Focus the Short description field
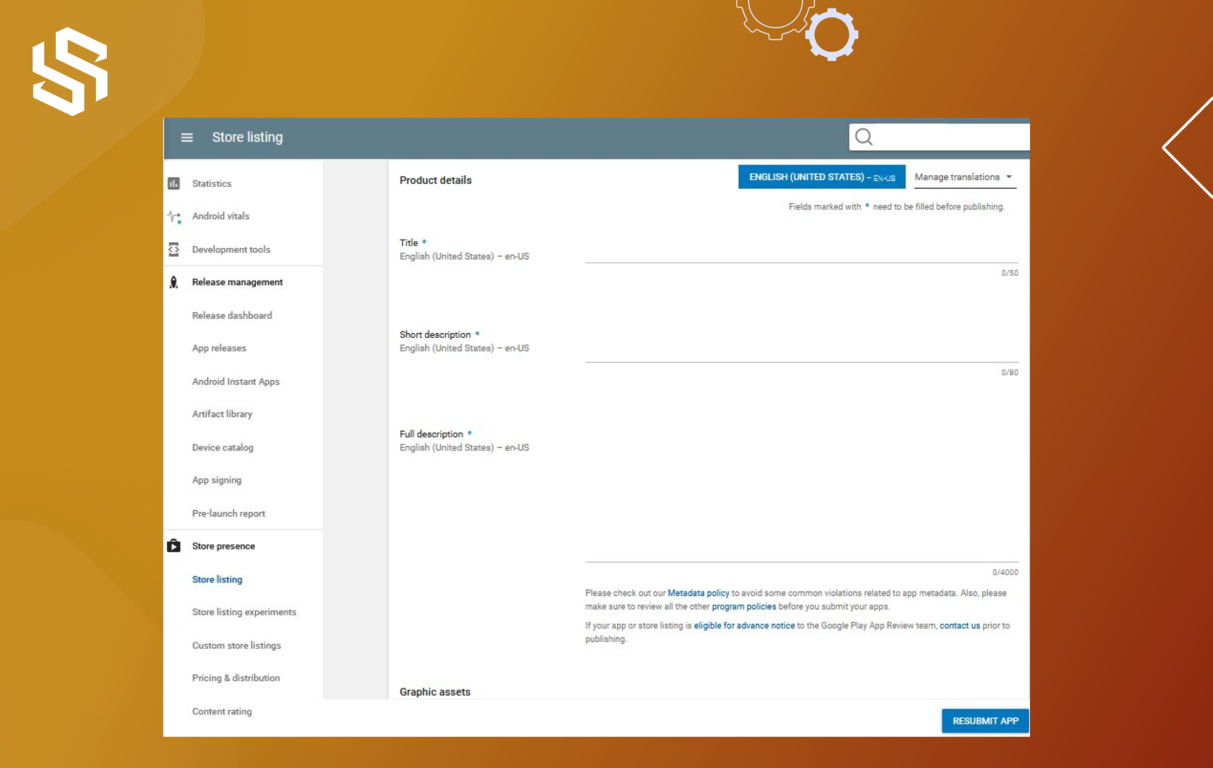 tap(801, 348)
